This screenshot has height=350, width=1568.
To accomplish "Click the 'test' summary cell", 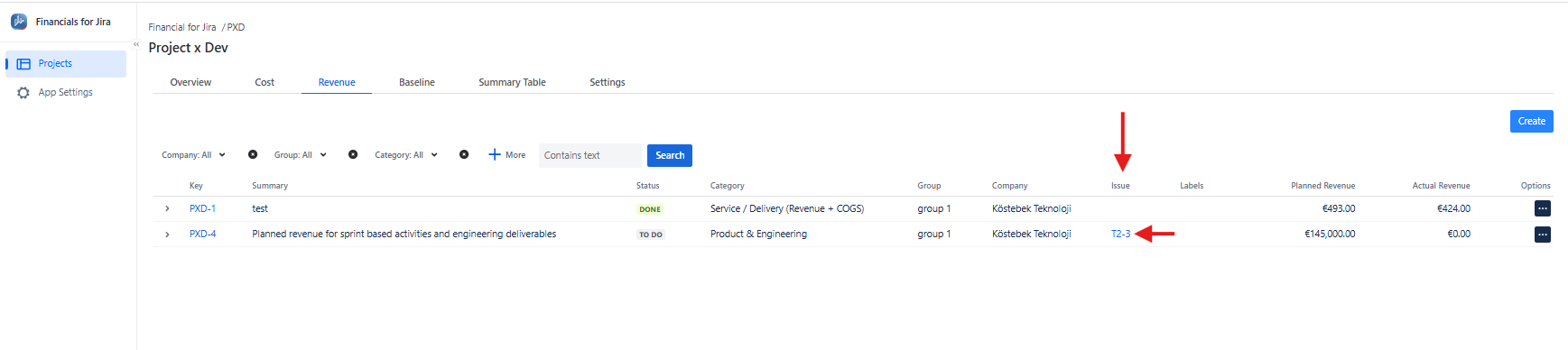I will 260,208.
